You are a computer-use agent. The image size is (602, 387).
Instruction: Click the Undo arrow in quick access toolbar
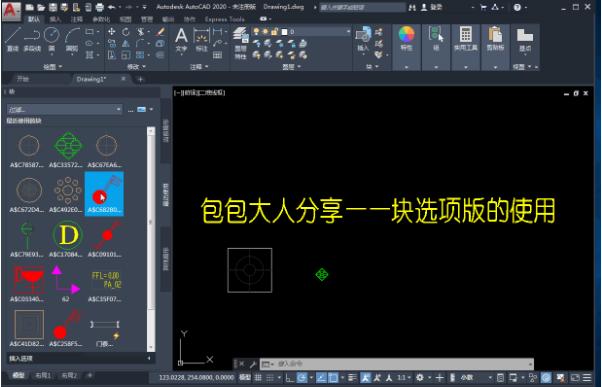(x=112, y=7)
